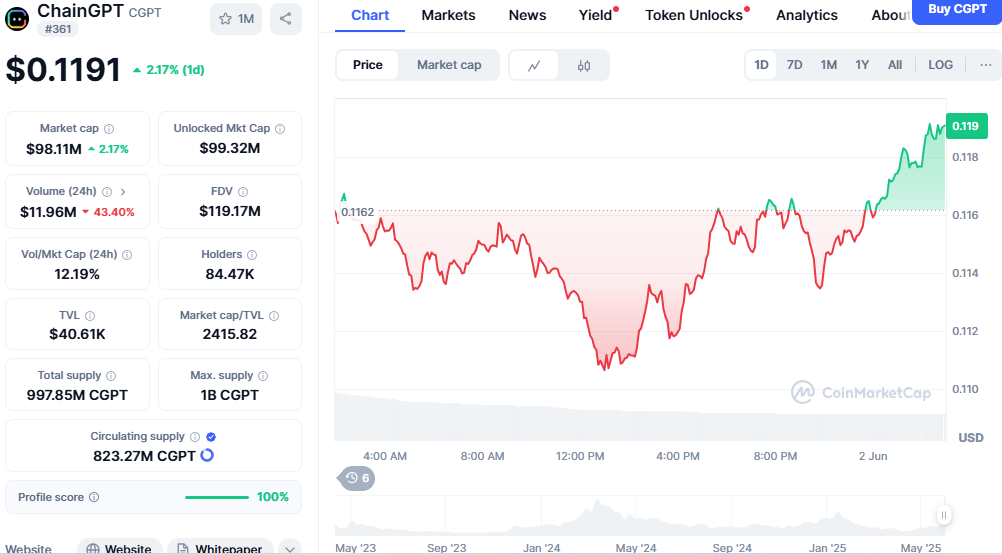The height and width of the screenshot is (555, 1002).
Task: Click the share icon beside watchlist
Action: (286, 18)
